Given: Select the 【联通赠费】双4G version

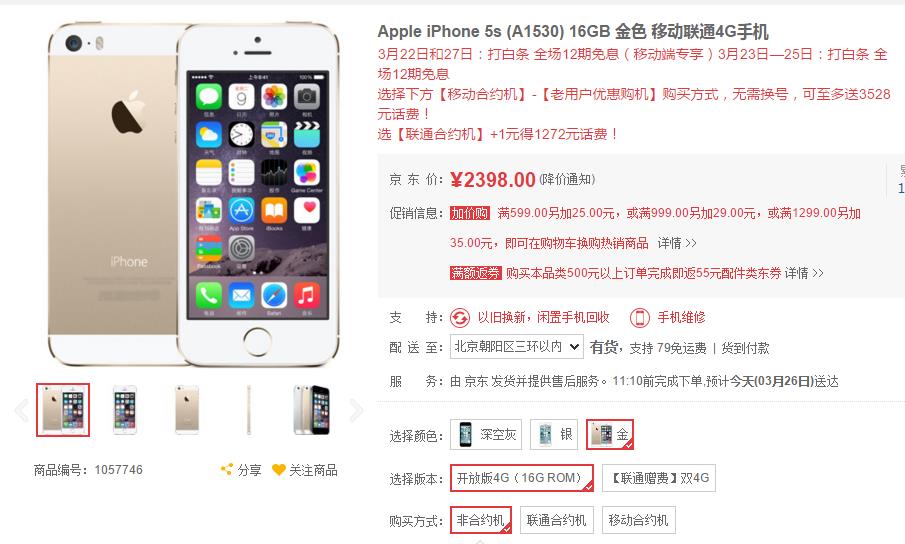Looking at the screenshot, I should click(659, 478).
